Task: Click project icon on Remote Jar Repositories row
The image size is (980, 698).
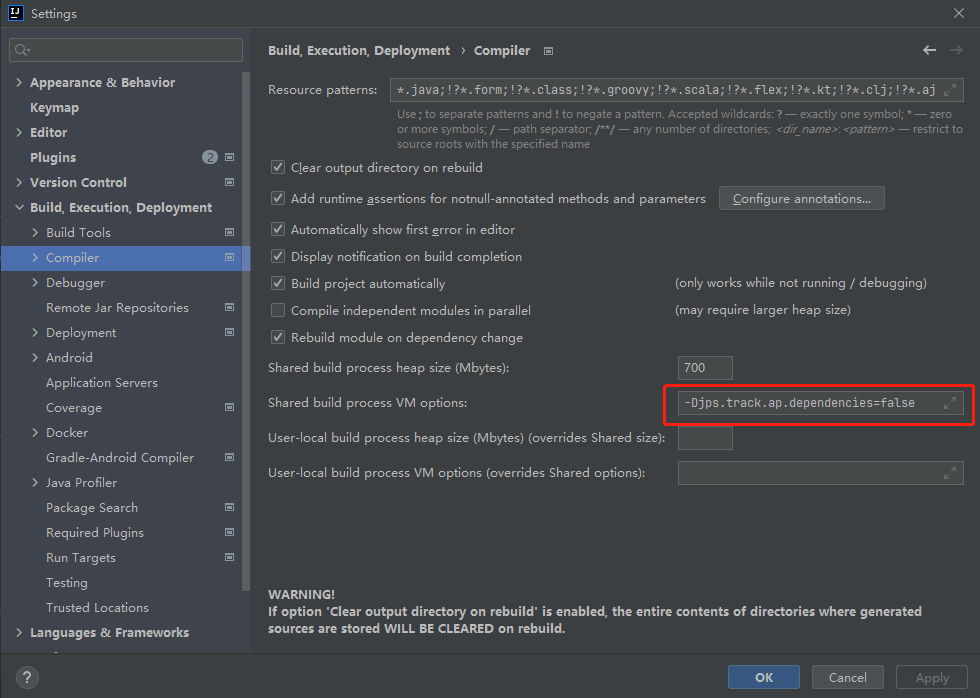Action: tap(229, 307)
